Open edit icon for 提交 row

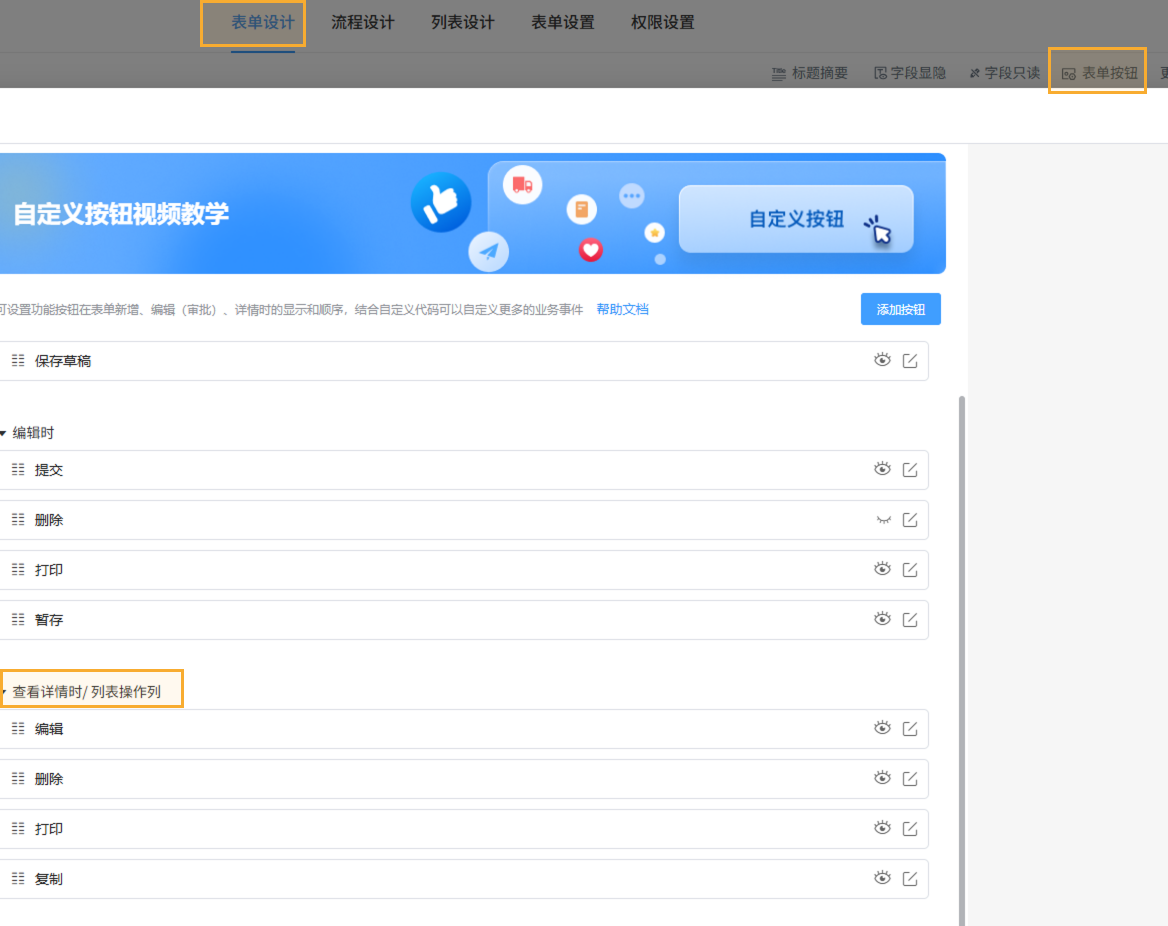point(910,469)
